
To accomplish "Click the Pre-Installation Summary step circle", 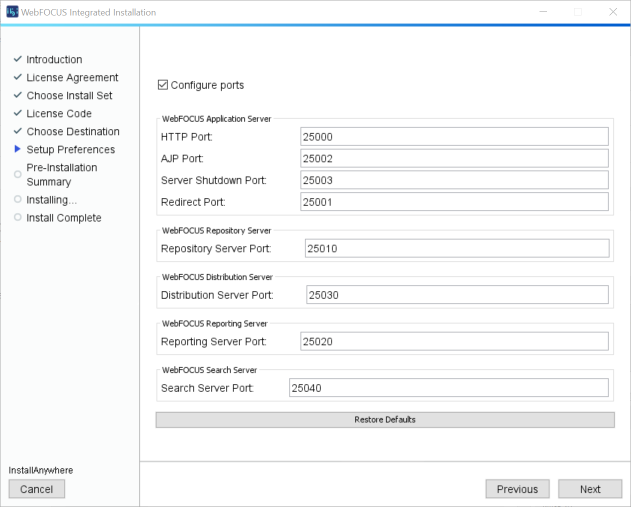I will coord(17,174).
